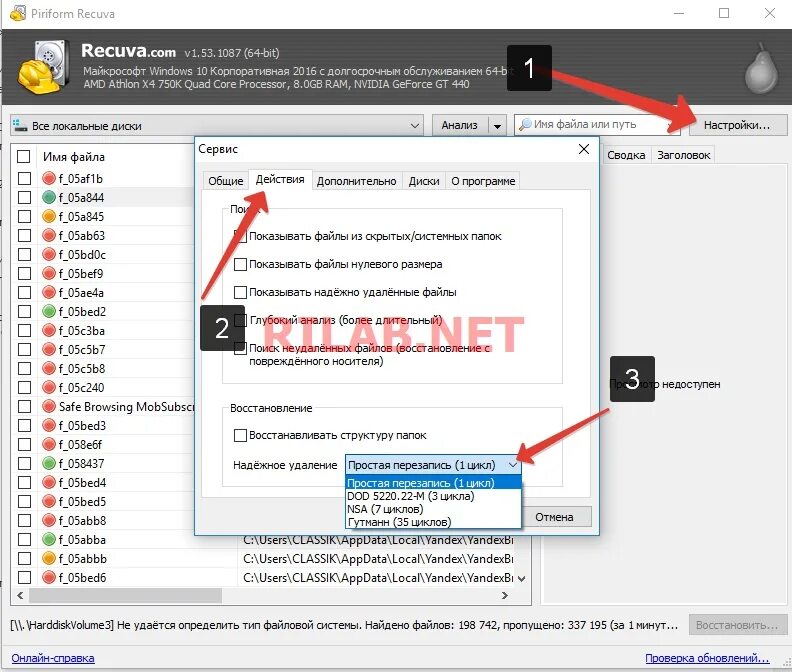Enable Показывать надёжно удалённые файлы
This screenshot has height=672, width=792.
tap(240, 292)
